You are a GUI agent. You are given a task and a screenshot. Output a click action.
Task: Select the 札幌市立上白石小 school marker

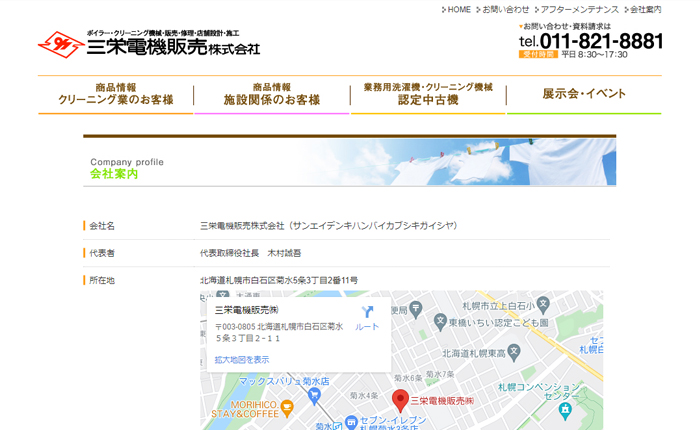point(543,305)
